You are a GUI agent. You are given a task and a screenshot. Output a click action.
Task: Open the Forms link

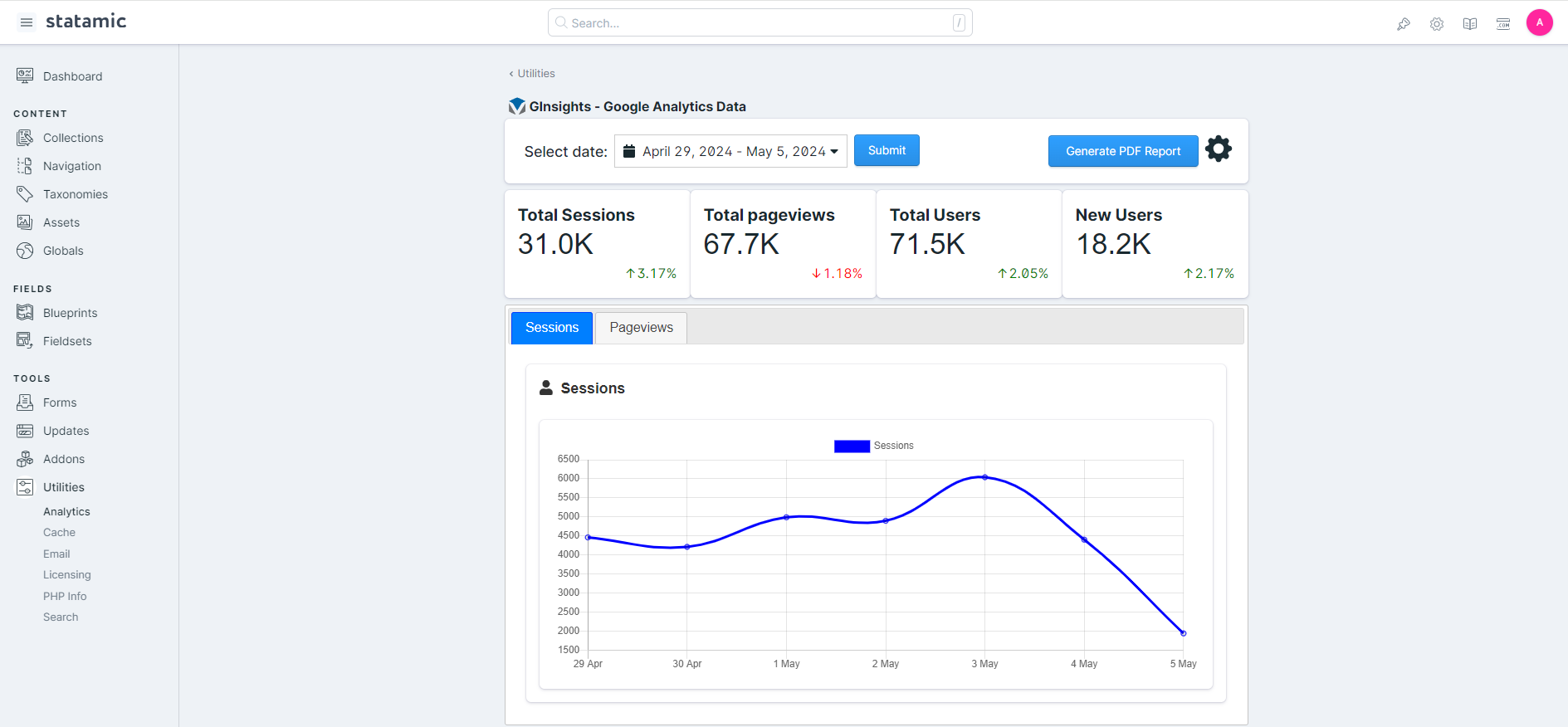click(x=60, y=403)
